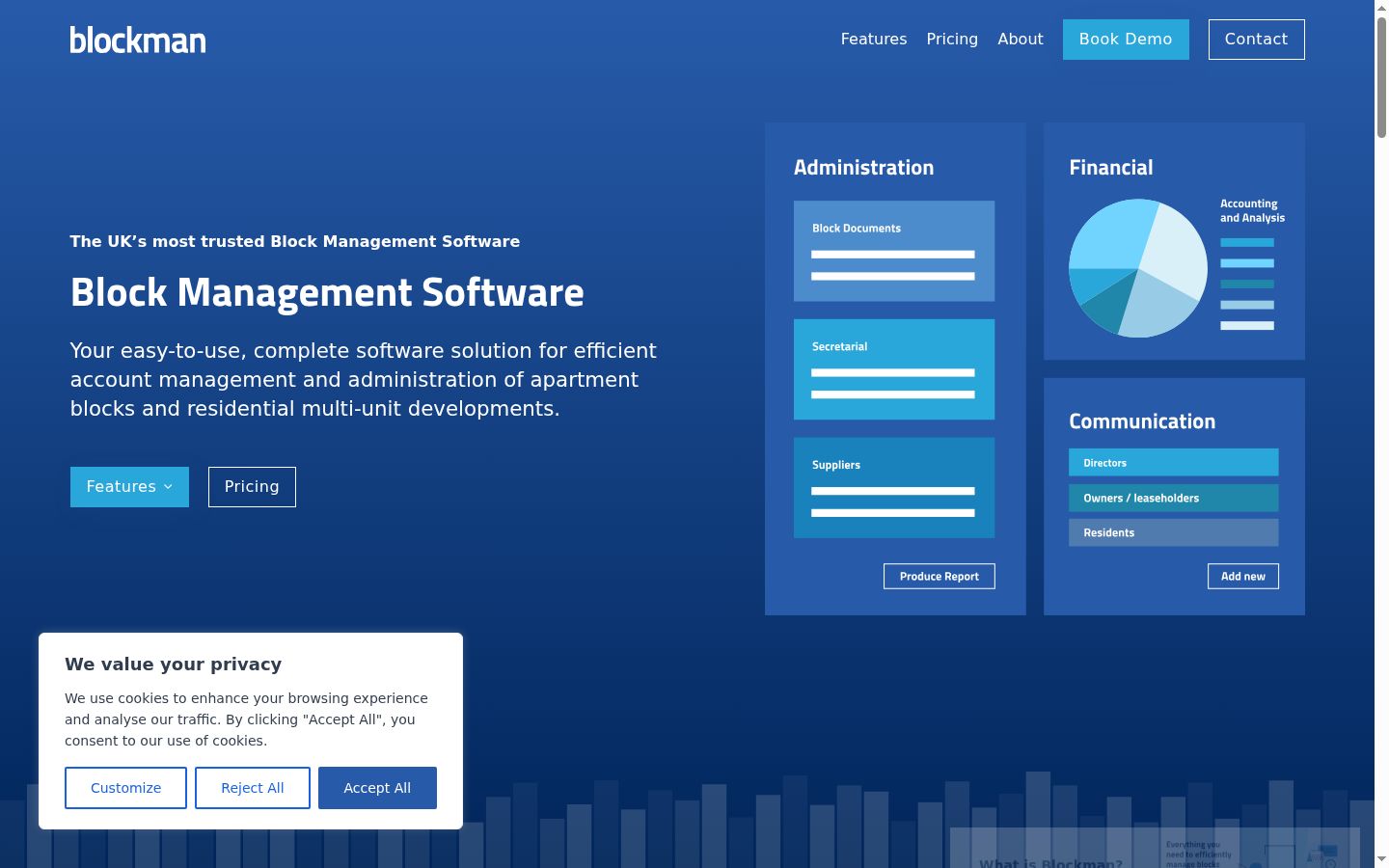Viewport: 1389px width, 868px height.
Task: Open the About page link
Action: [1021, 40]
